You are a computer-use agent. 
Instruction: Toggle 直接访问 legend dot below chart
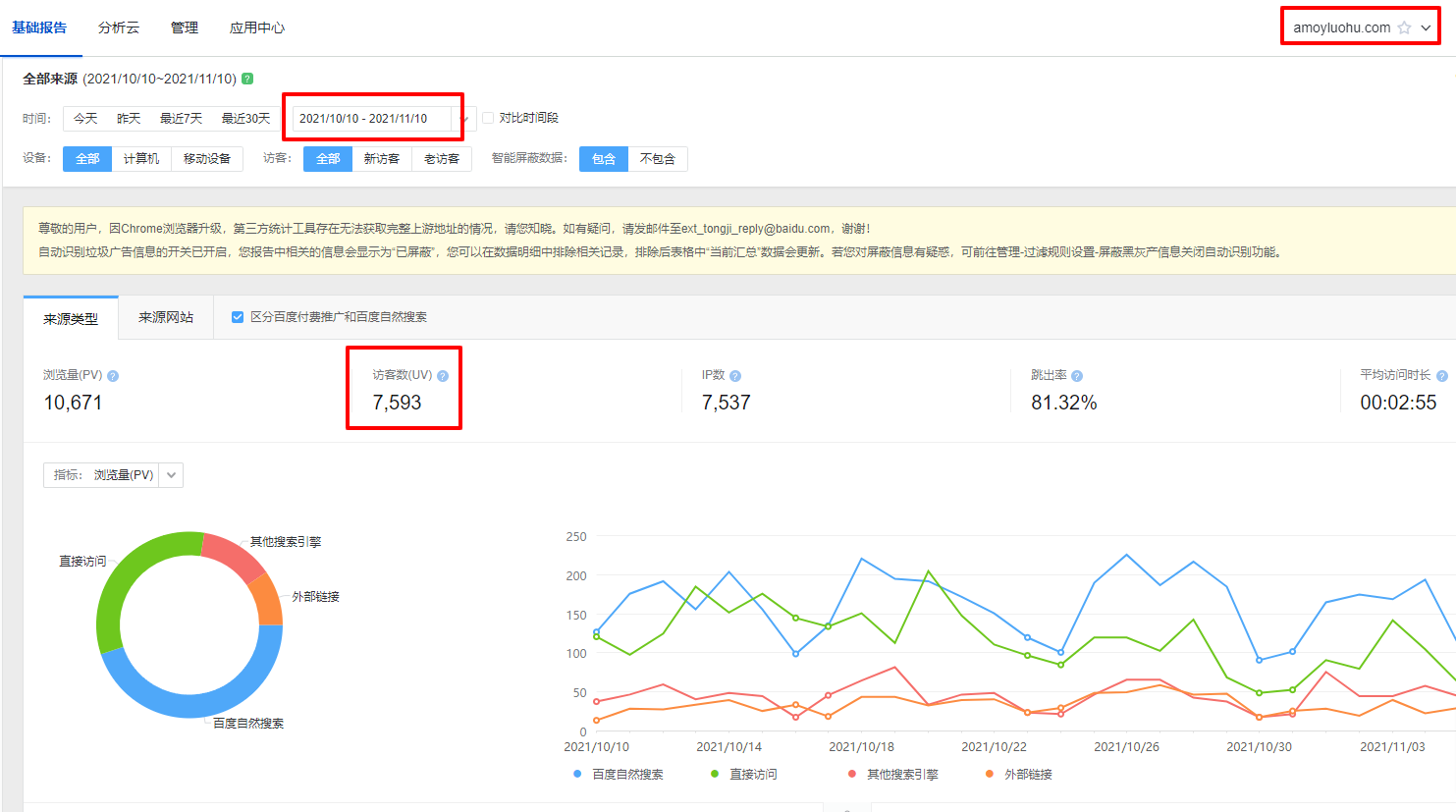click(715, 775)
